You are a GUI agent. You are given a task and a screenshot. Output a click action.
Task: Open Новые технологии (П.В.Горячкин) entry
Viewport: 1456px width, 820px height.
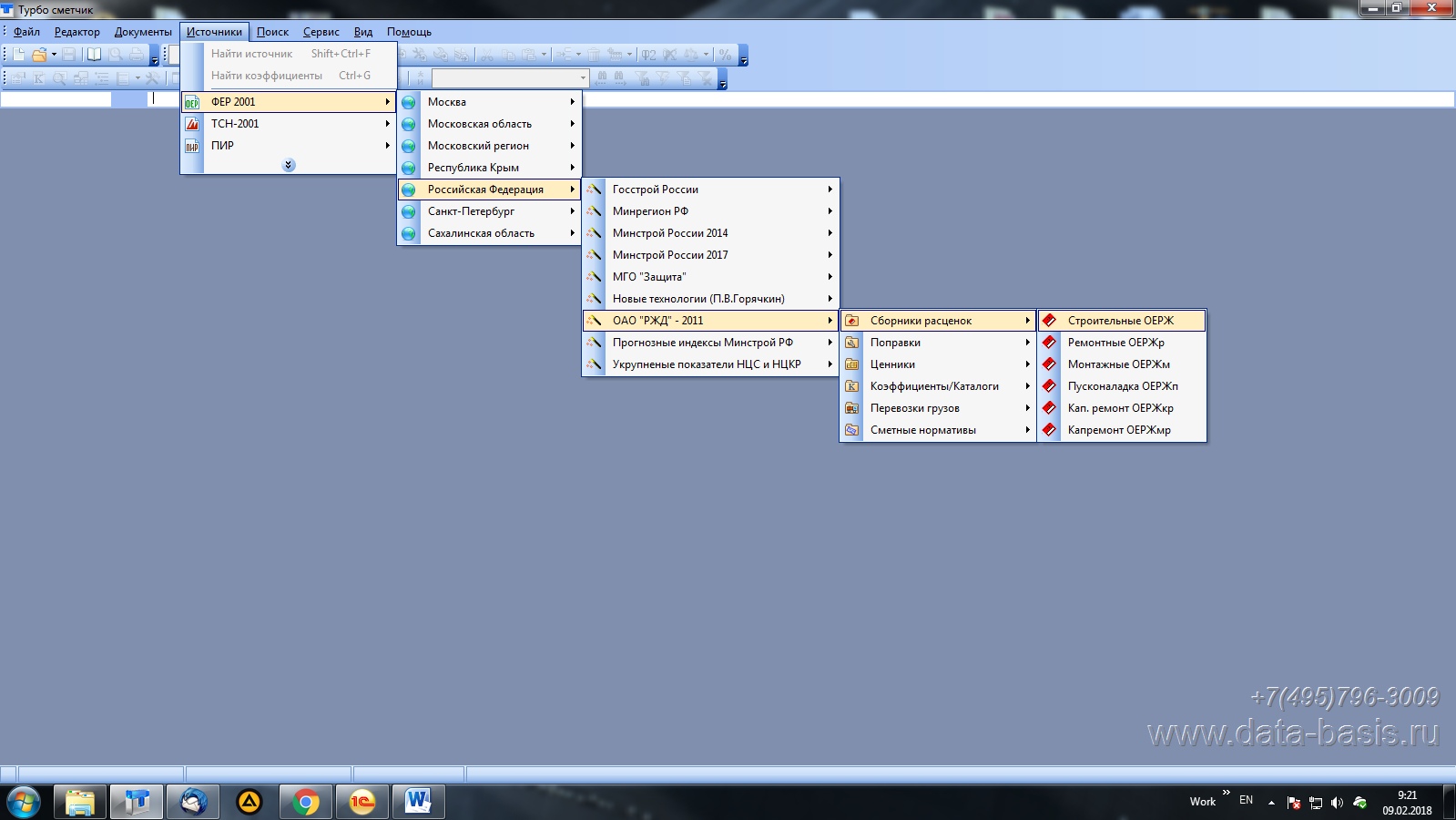(x=710, y=299)
